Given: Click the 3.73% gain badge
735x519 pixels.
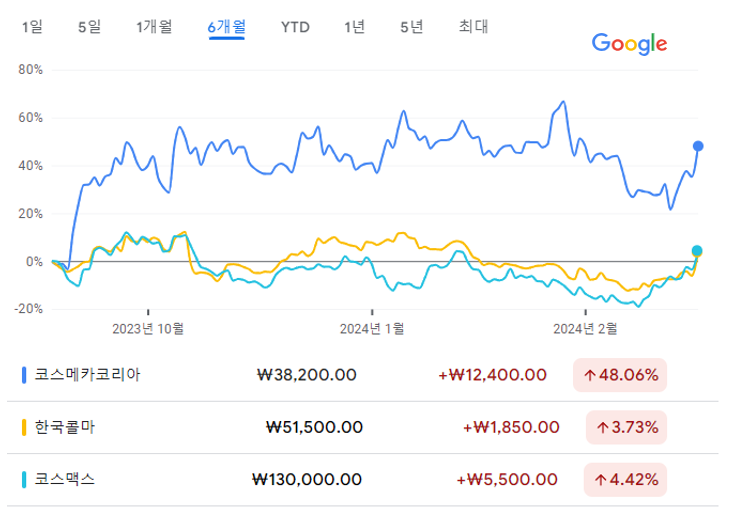Looking at the screenshot, I should tap(626, 428).
